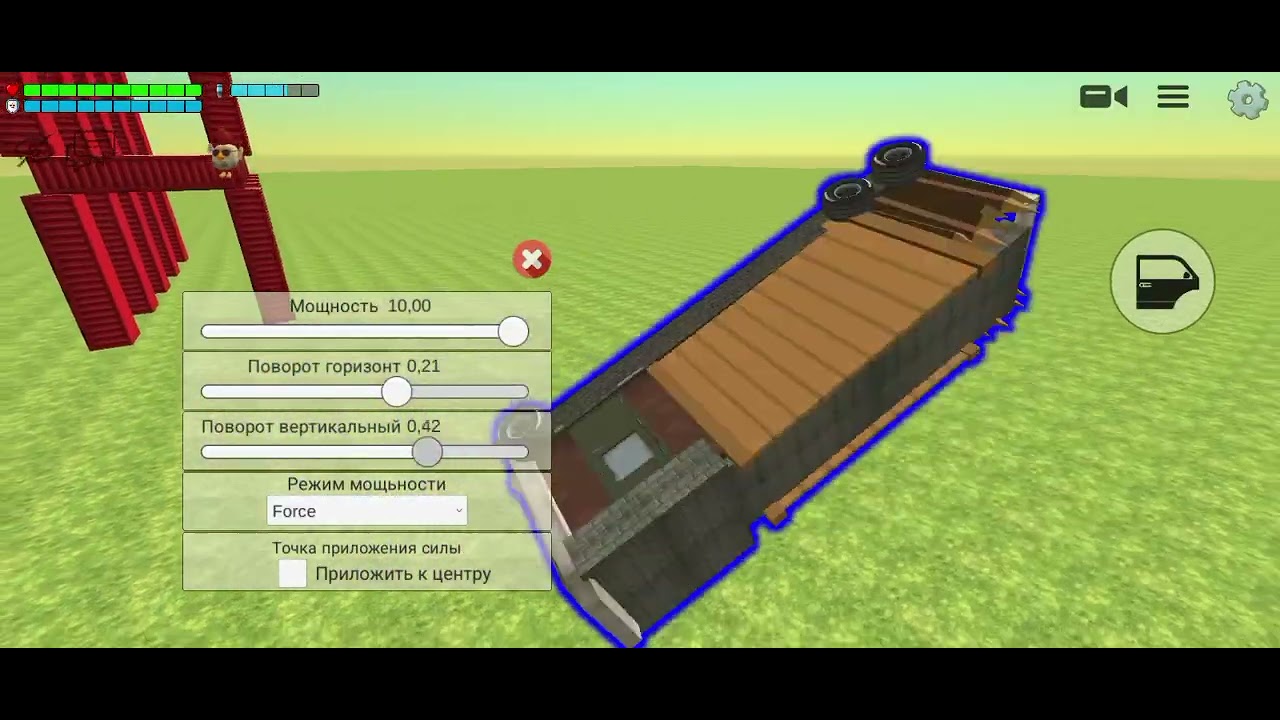Close the settings panel with red X
The image size is (1280, 720).
click(532, 260)
